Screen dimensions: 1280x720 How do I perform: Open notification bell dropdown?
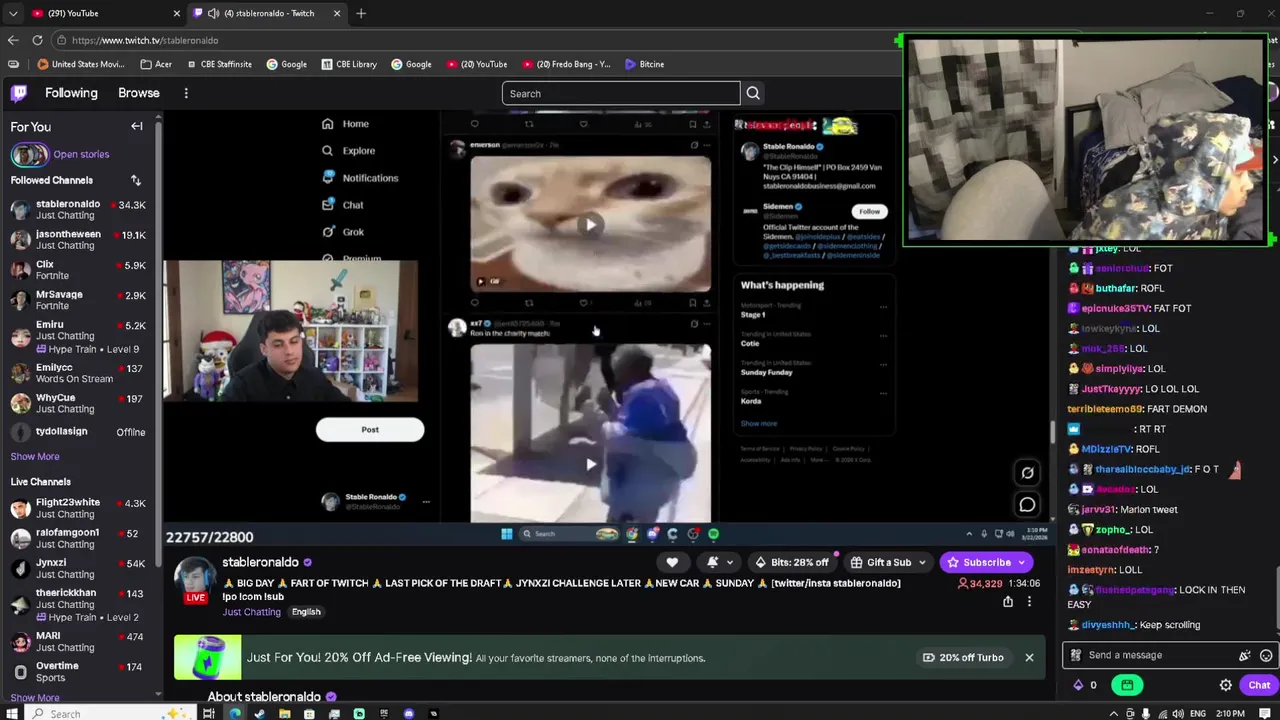tap(719, 562)
